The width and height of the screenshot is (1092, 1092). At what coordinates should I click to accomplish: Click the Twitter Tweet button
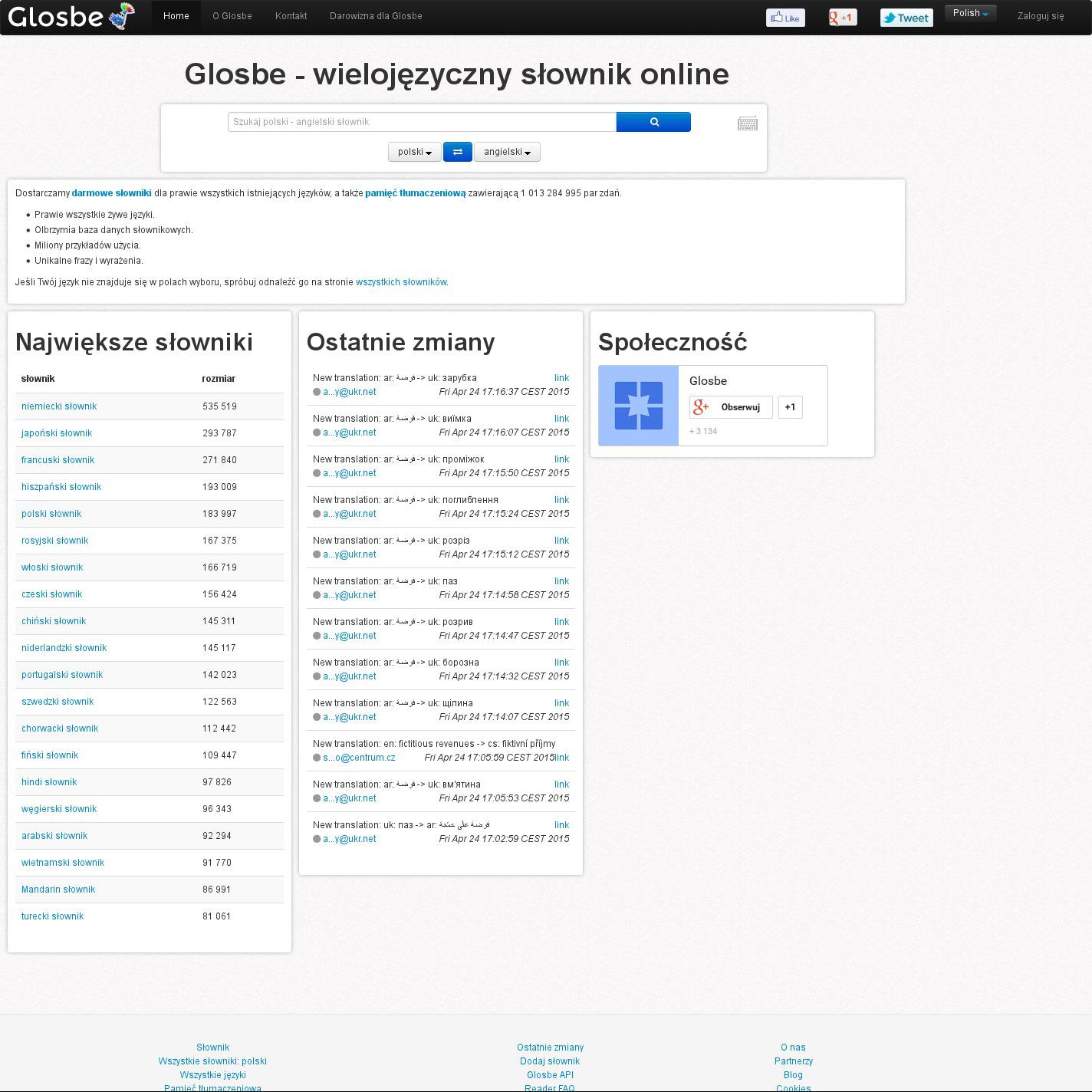click(x=906, y=18)
